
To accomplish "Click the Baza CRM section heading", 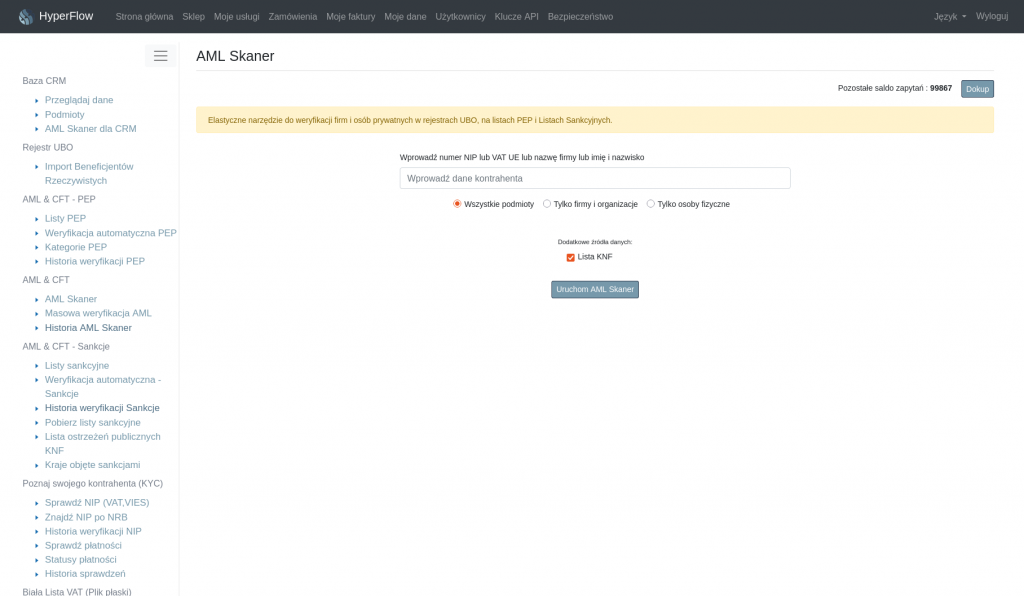I will point(44,81).
